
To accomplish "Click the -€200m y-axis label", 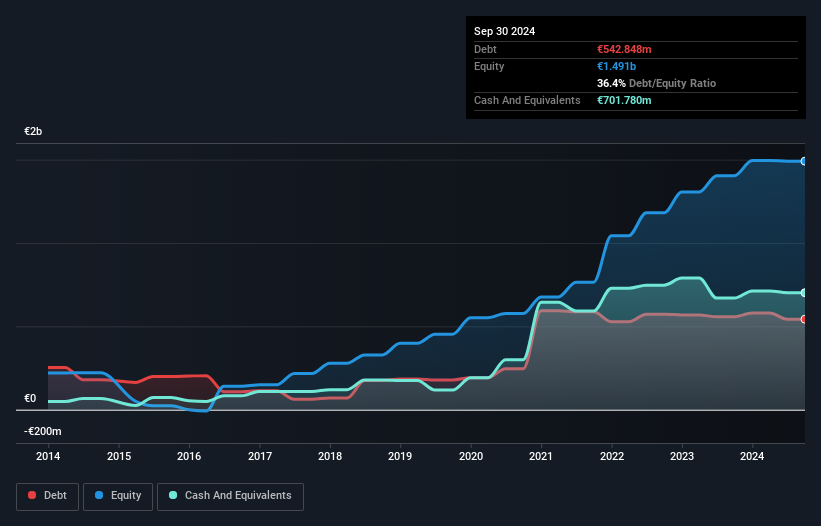I will tap(42, 431).
